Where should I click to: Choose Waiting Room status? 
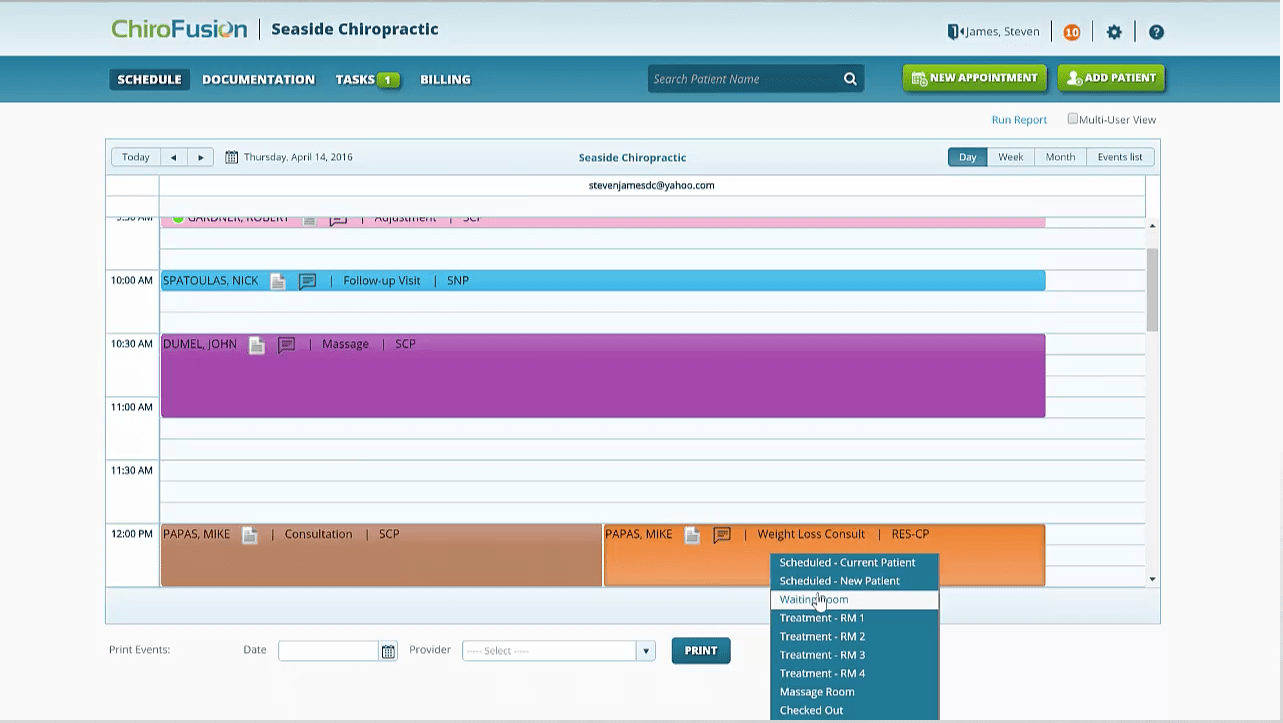click(854, 600)
